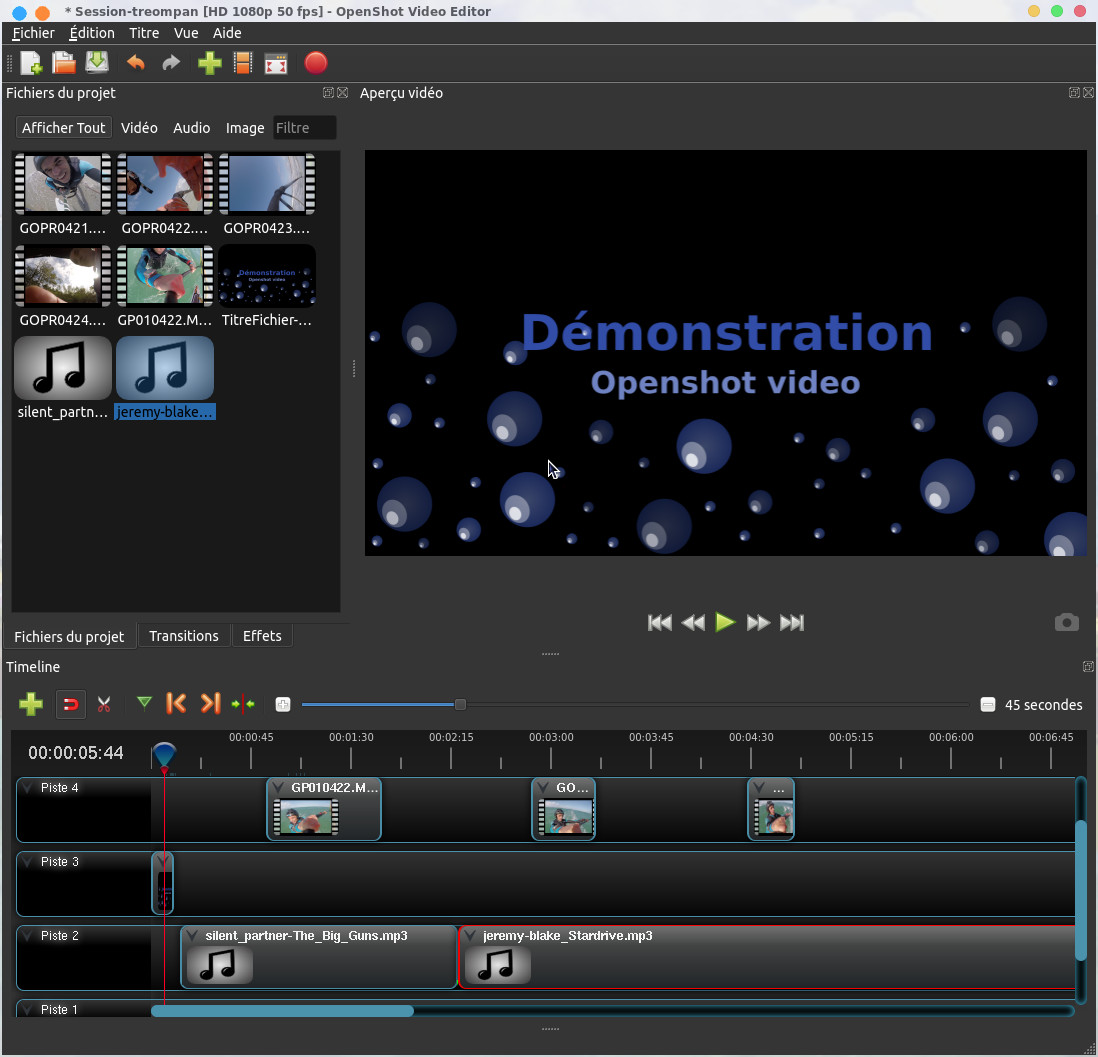Click the red Export Video record button

click(315, 63)
